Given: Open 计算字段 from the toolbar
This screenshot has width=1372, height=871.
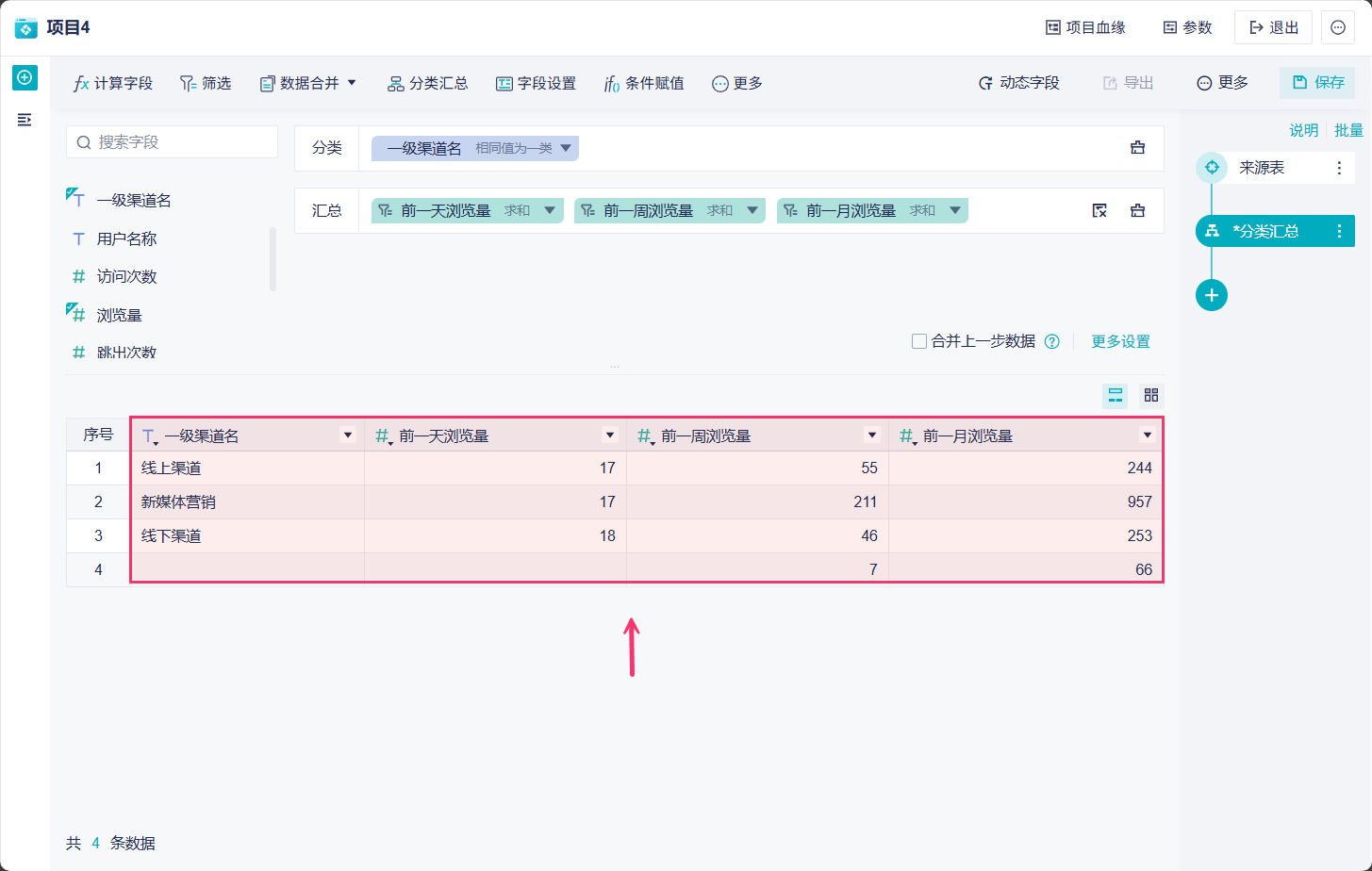Looking at the screenshot, I should pyautogui.click(x=113, y=83).
